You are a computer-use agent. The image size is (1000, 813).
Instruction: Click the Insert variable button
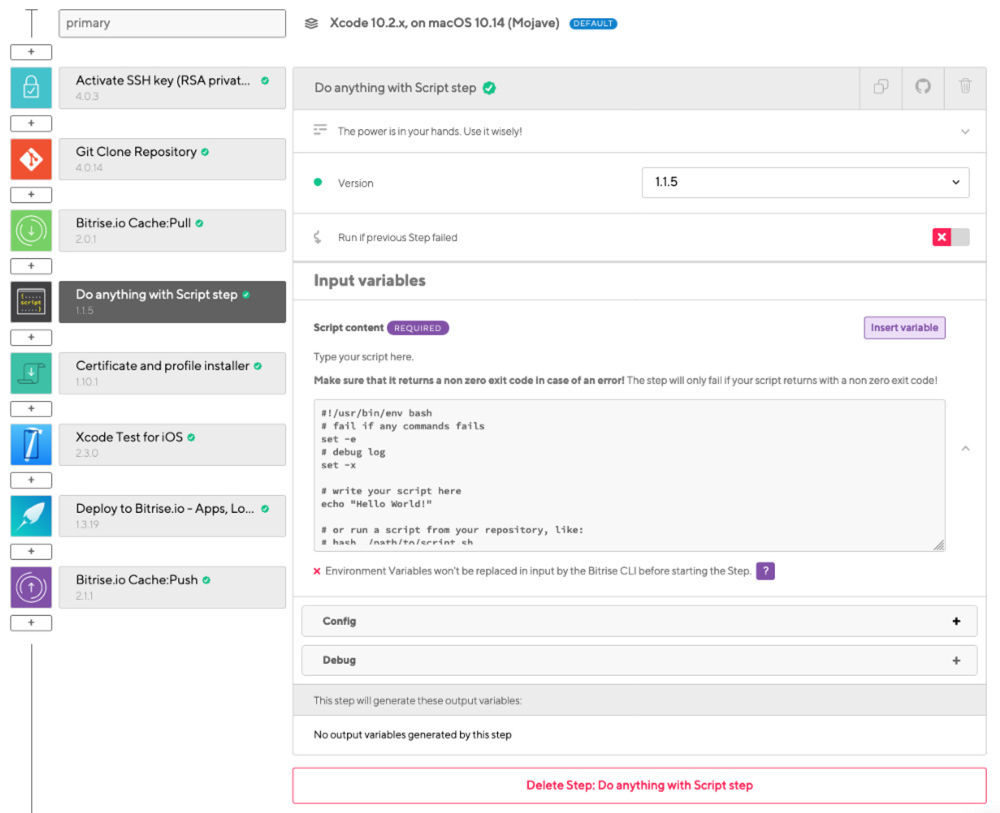pos(904,328)
